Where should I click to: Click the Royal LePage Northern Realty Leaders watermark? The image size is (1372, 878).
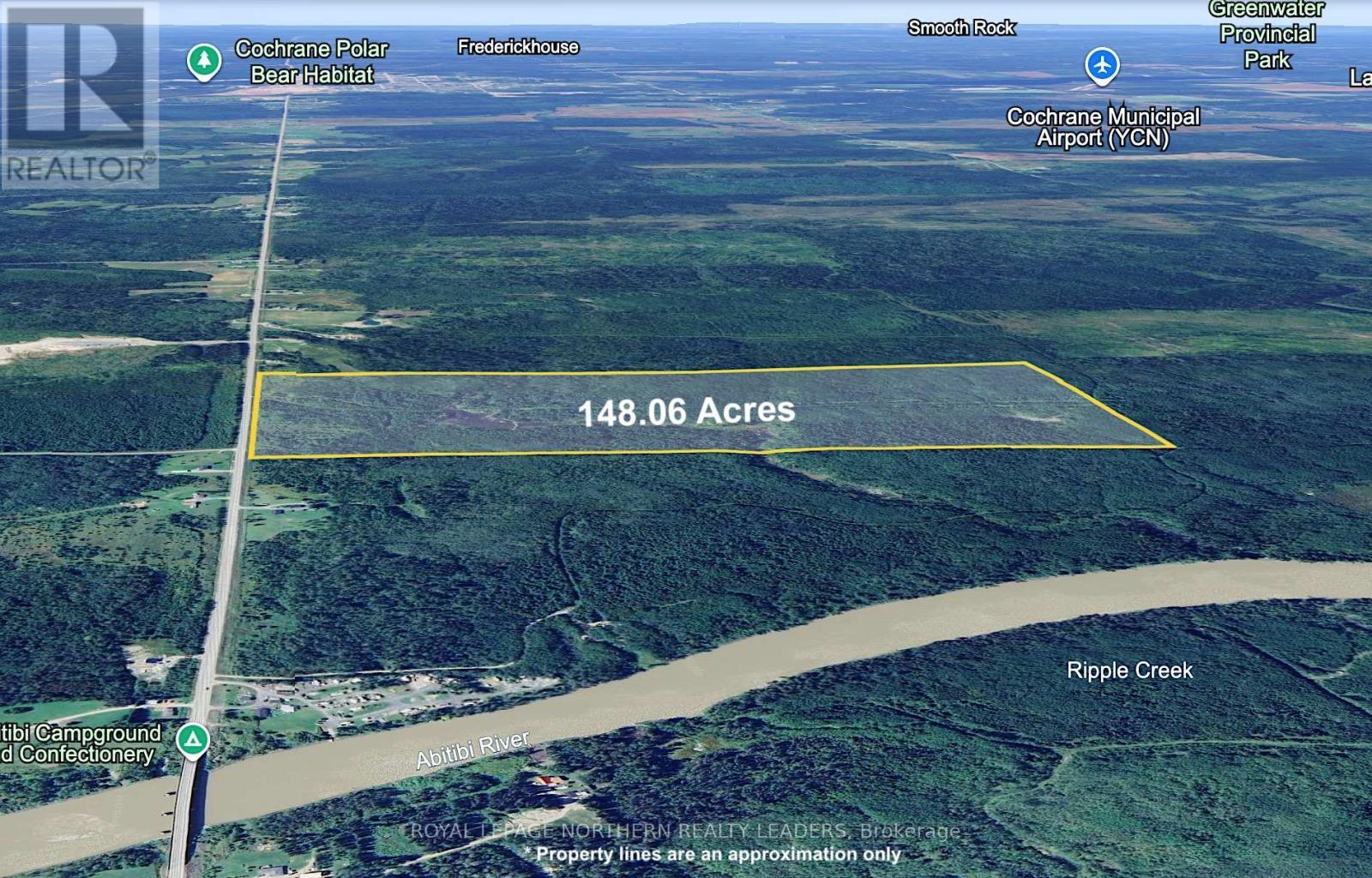click(685, 831)
